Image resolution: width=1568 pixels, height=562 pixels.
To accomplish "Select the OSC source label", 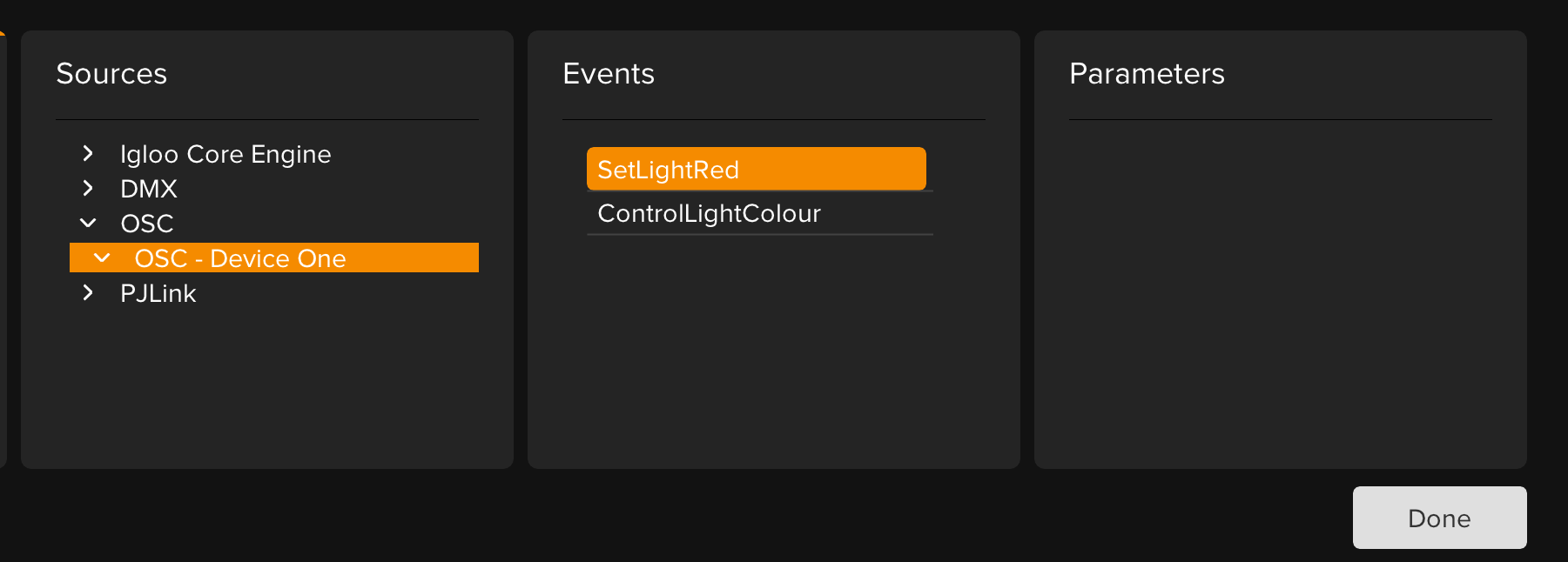I will point(147,224).
